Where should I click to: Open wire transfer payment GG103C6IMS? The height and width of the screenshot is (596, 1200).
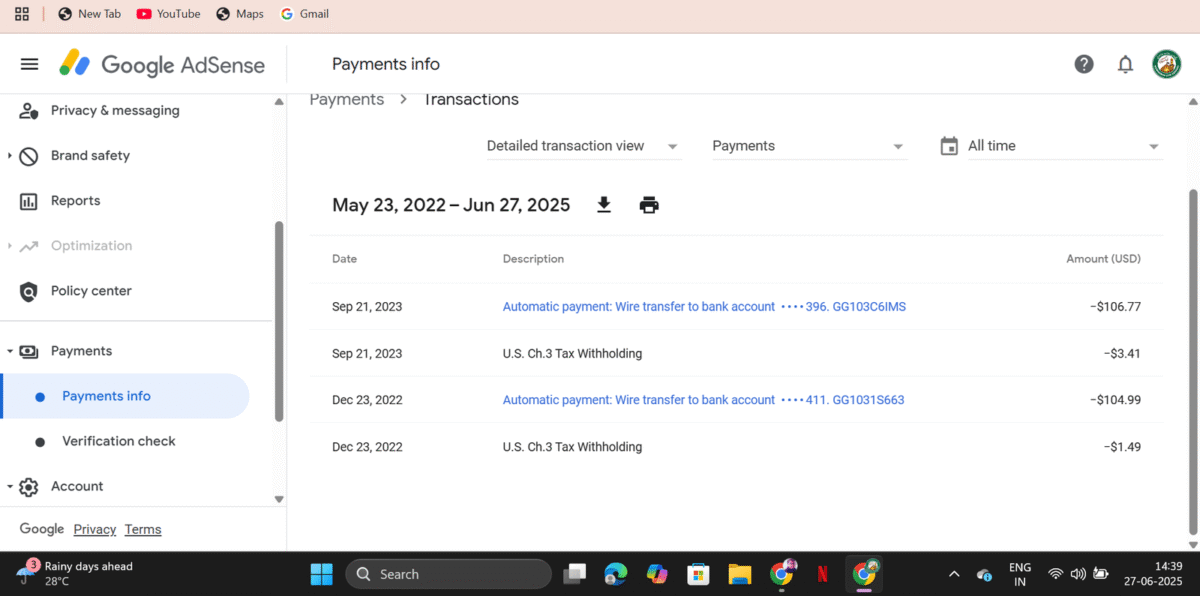point(704,307)
